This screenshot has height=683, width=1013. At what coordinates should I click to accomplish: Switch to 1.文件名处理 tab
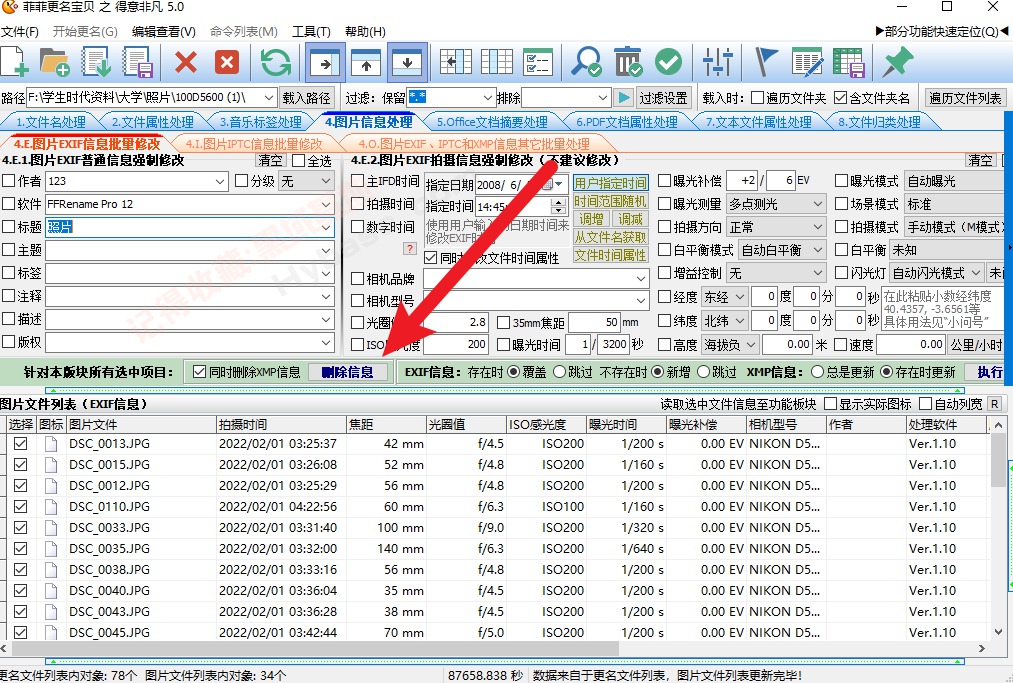click(51, 122)
